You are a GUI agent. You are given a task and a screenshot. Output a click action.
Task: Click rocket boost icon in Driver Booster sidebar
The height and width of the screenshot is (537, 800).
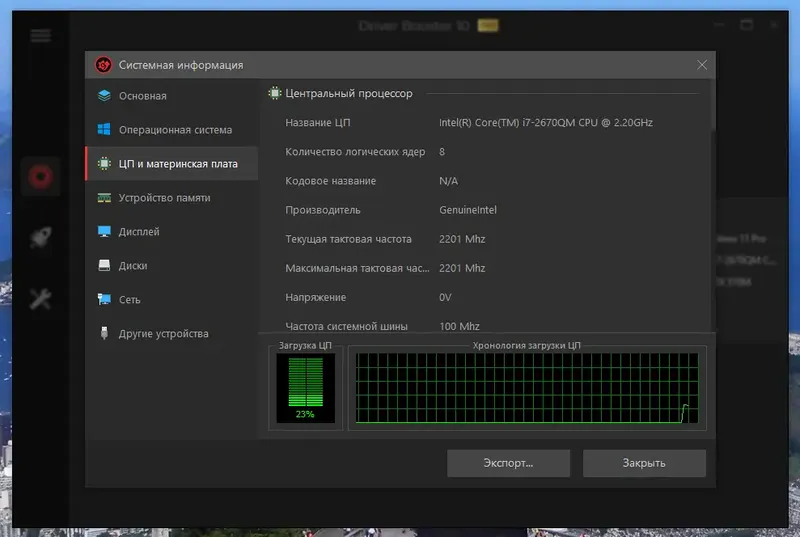point(41,237)
